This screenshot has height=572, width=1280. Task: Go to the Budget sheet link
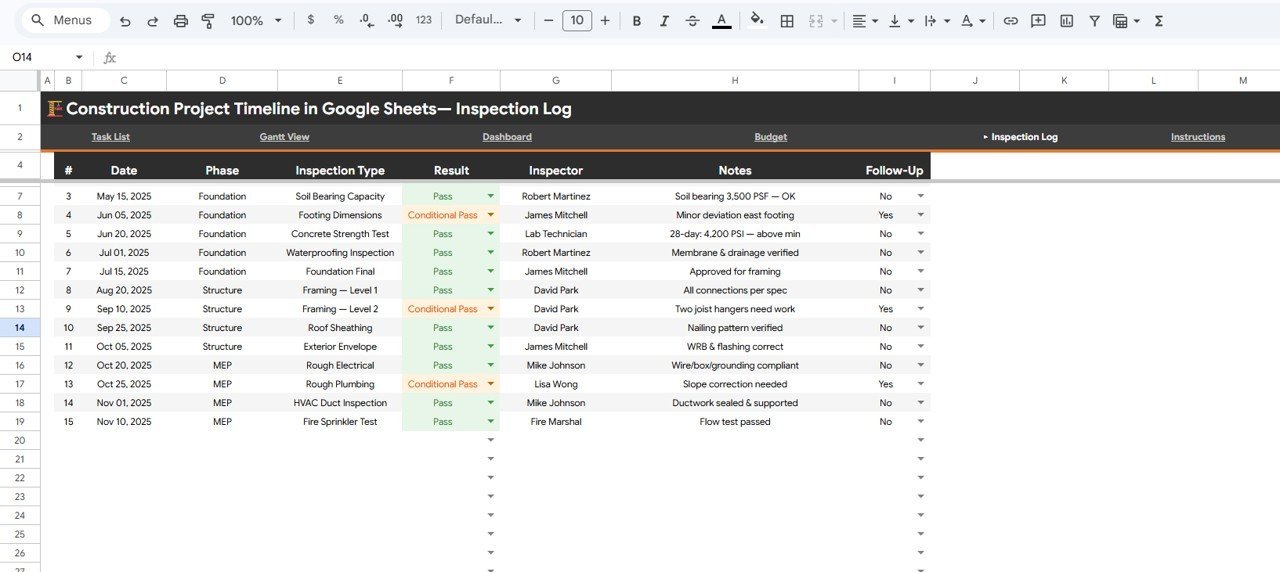[x=770, y=137]
